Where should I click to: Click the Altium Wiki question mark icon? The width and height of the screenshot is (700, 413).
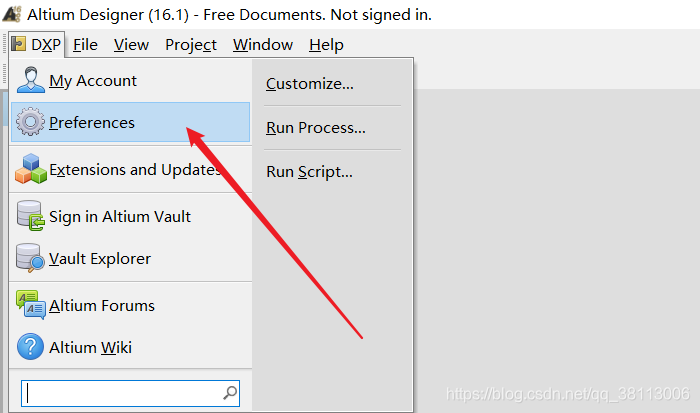(31, 348)
